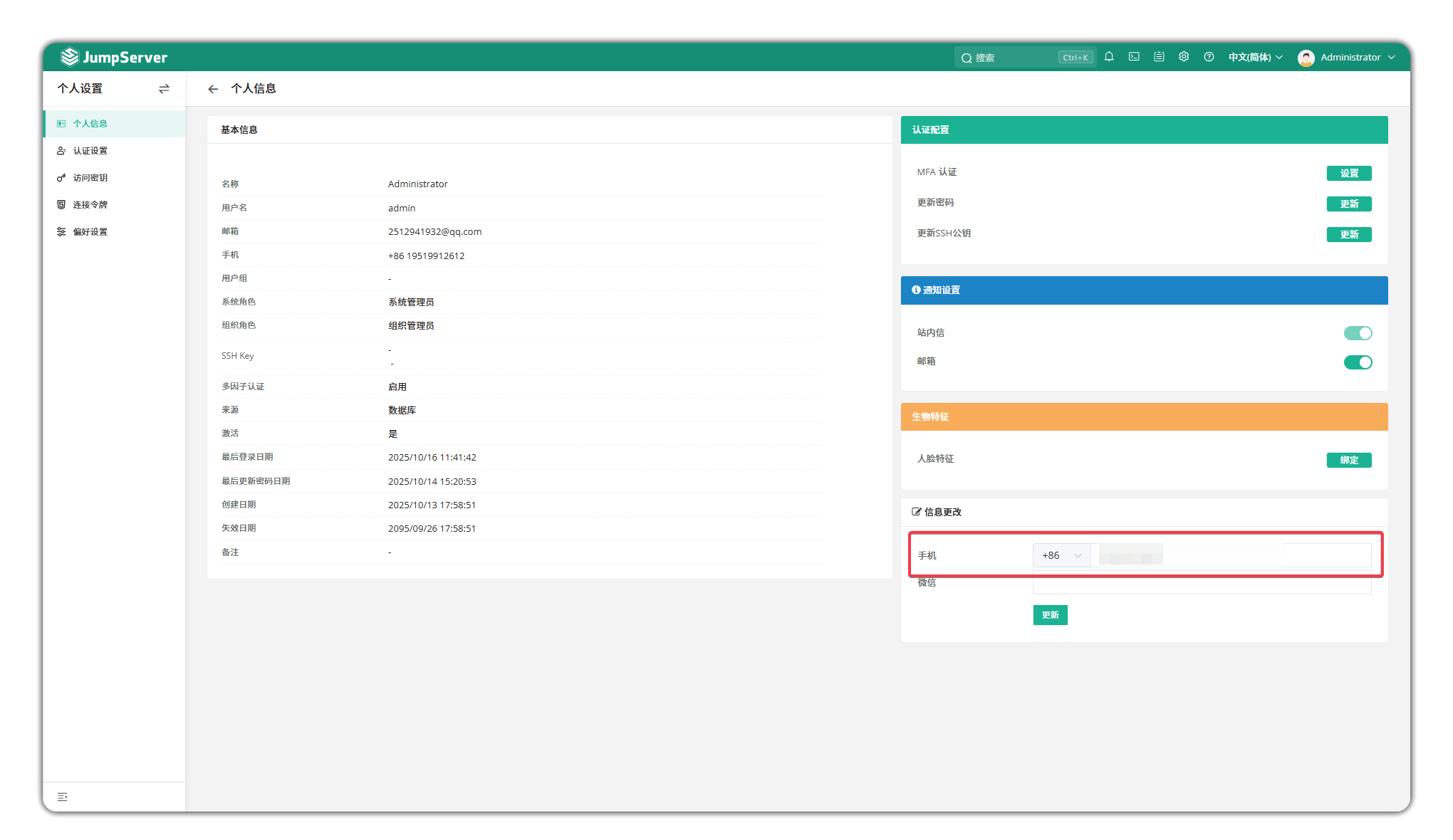Click the swap view icon beside 个人设置
The image size is (1453, 840).
(x=164, y=89)
